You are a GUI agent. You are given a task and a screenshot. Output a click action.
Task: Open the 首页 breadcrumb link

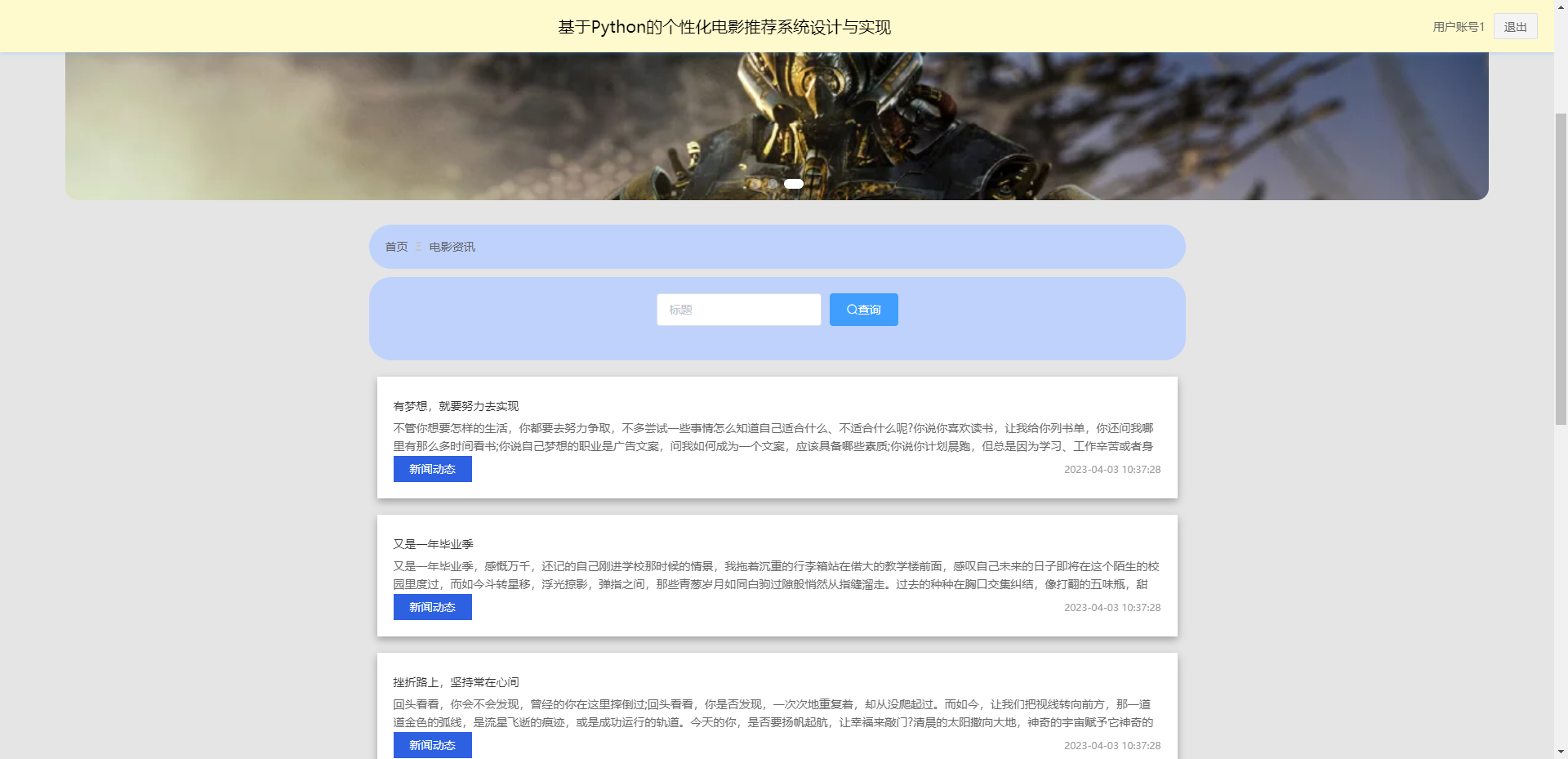(397, 247)
